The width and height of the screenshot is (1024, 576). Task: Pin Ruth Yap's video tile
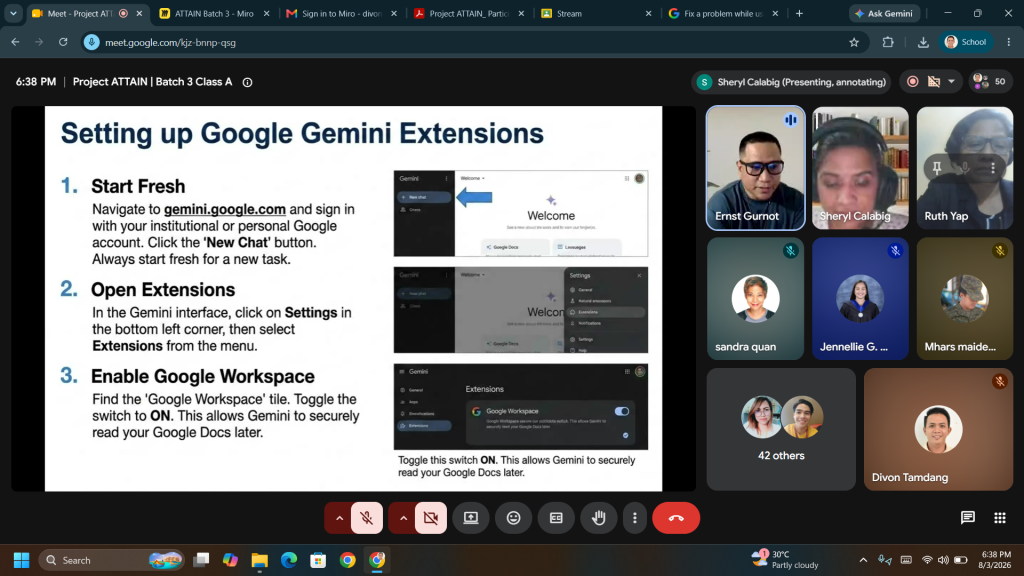pos(937,168)
